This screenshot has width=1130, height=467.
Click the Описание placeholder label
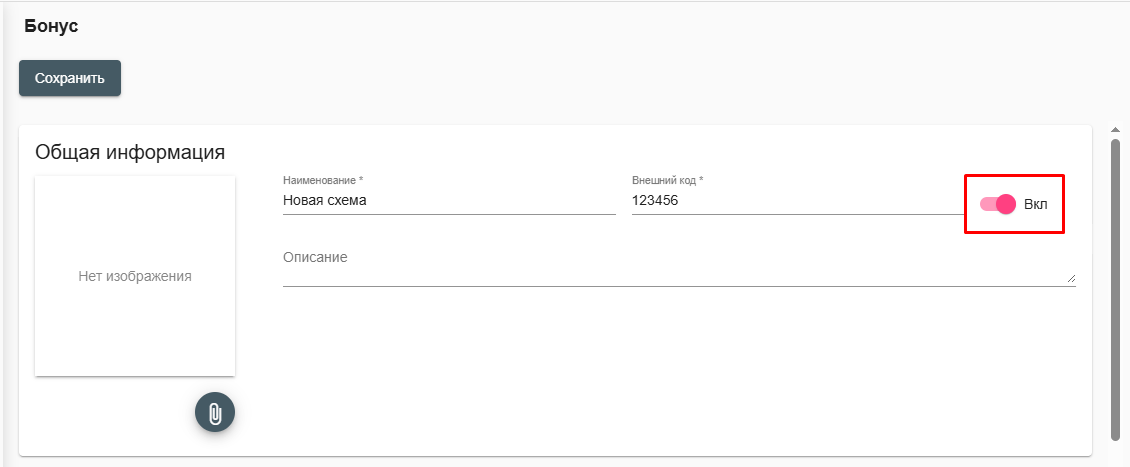coord(315,257)
